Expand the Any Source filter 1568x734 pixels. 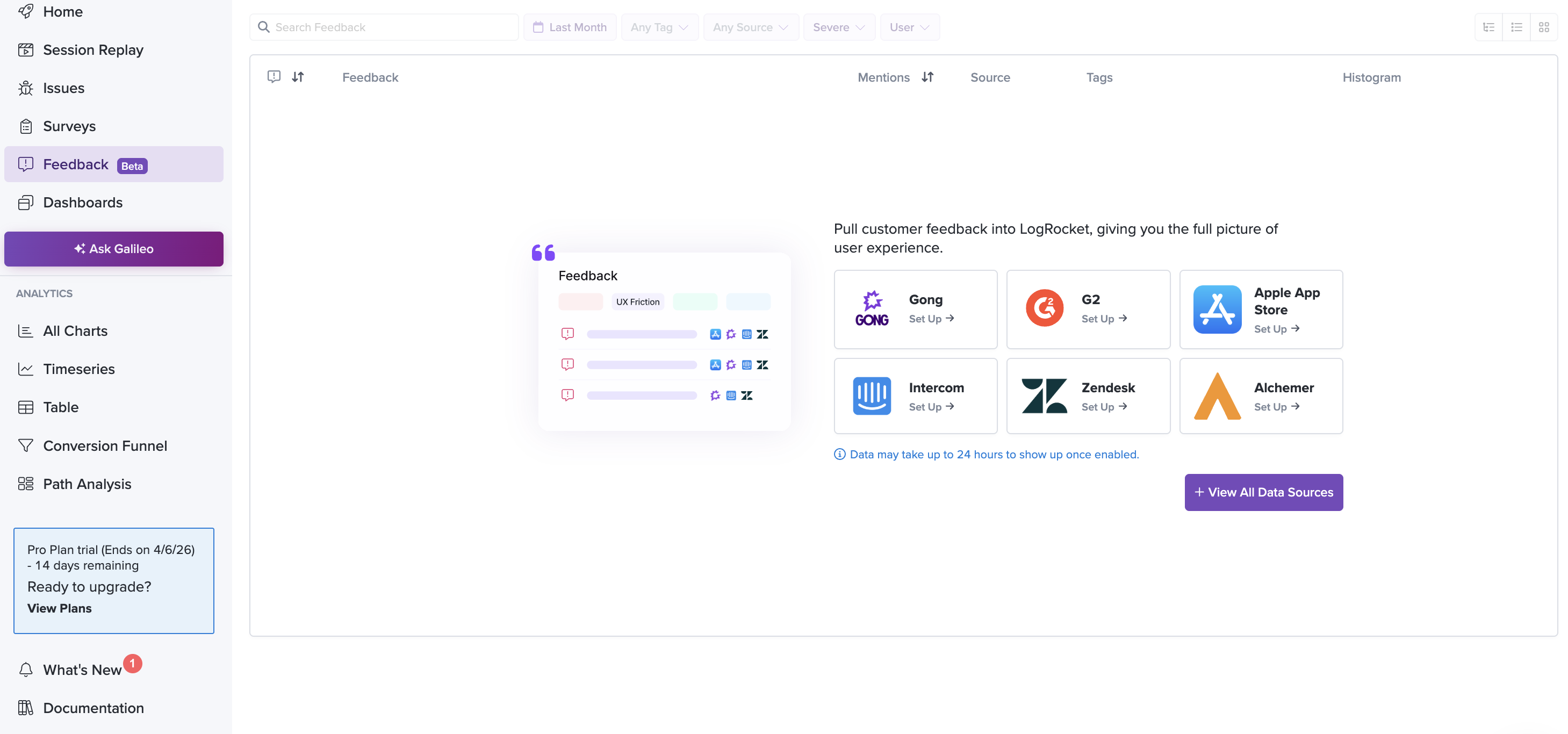click(x=751, y=27)
